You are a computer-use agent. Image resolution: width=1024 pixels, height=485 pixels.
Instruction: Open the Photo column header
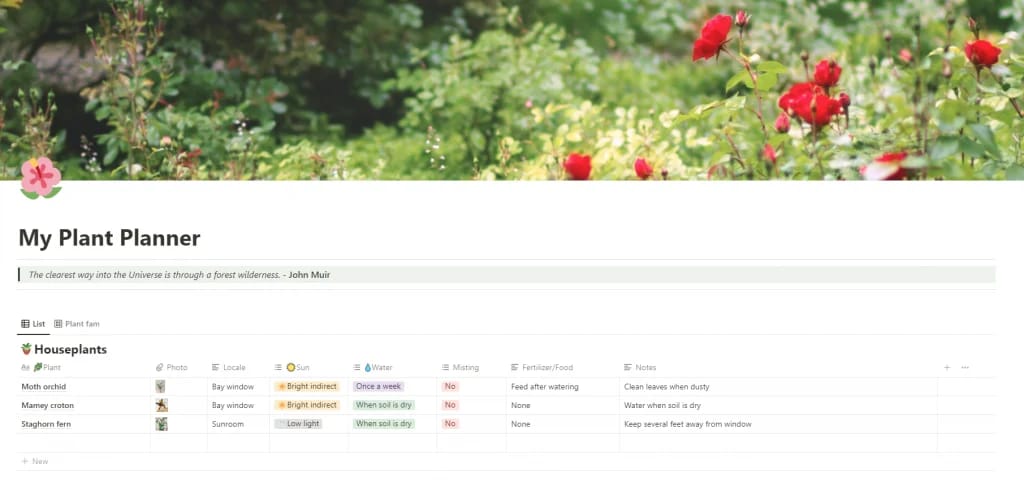pos(172,368)
